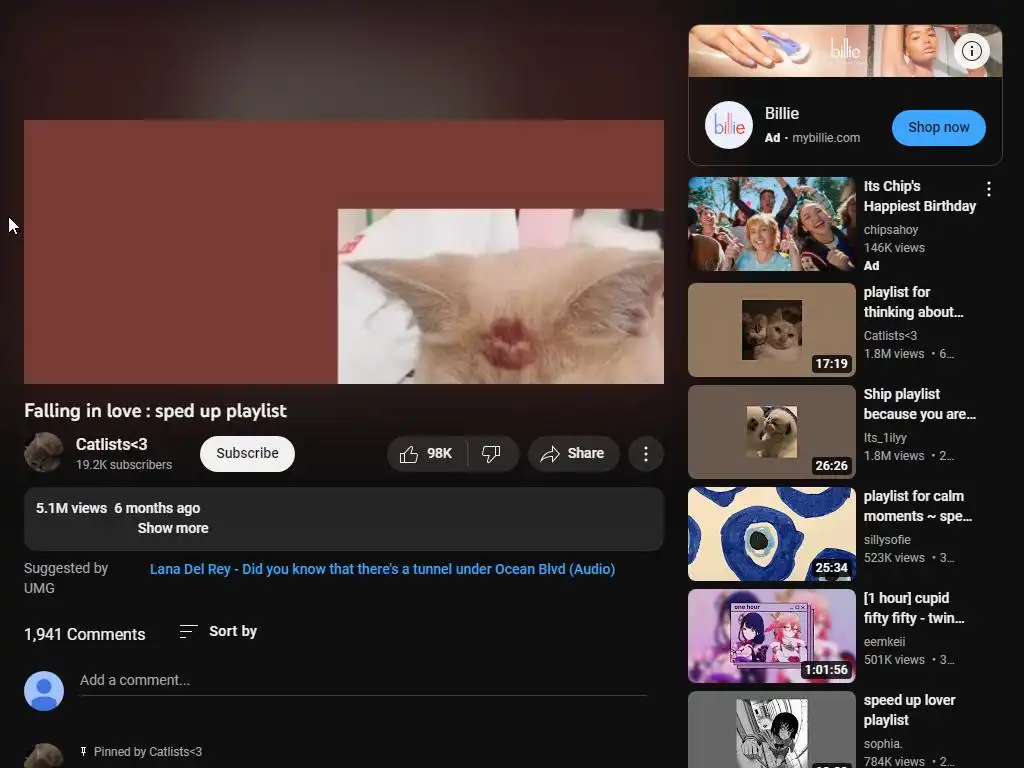Click video title Falling in love sped up playlist

pyautogui.click(x=155, y=411)
